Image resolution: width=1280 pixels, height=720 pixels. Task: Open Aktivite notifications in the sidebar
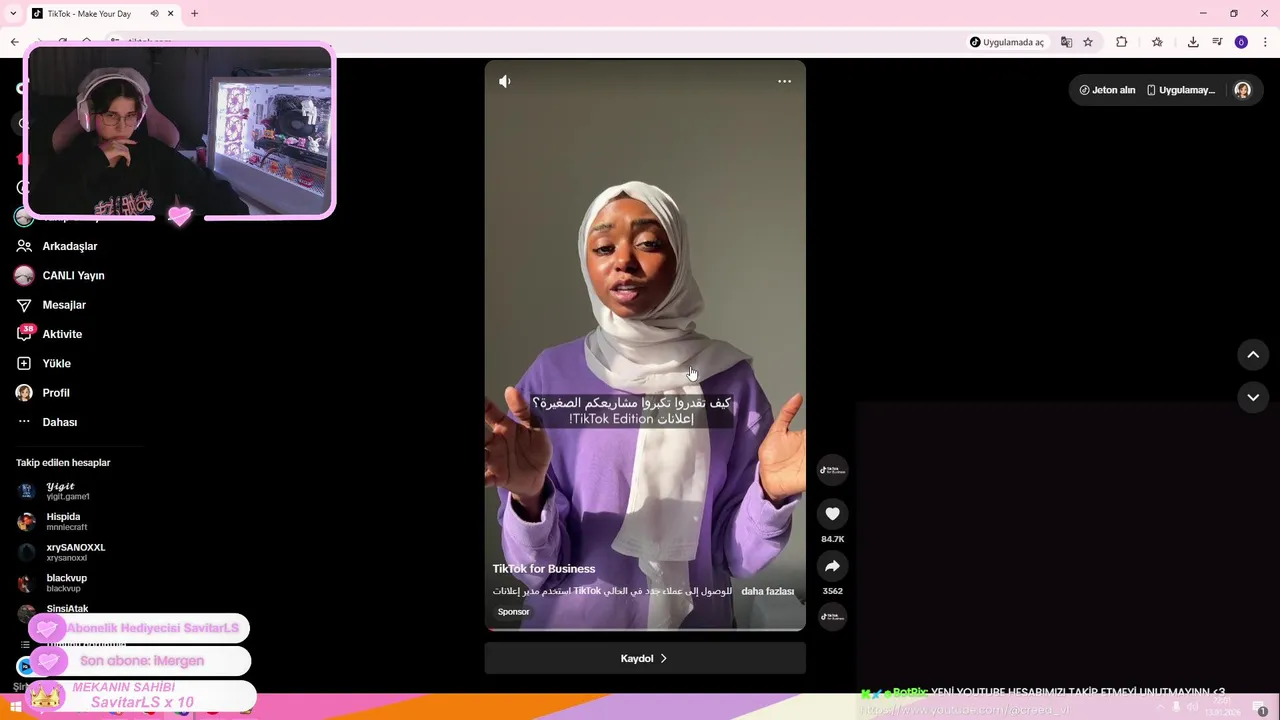point(62,334)
